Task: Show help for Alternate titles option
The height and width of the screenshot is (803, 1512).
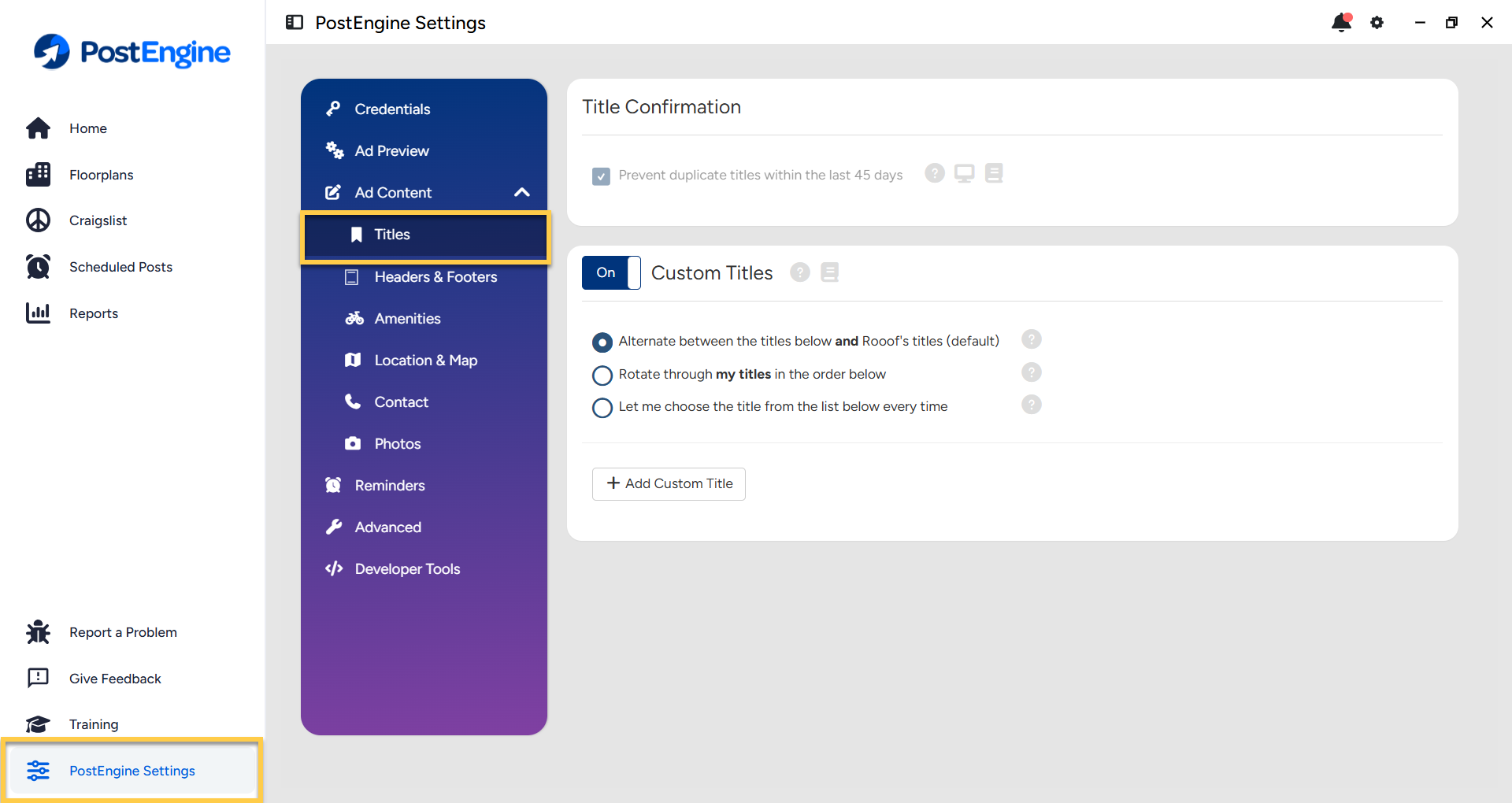Action: coord(1032,339)
